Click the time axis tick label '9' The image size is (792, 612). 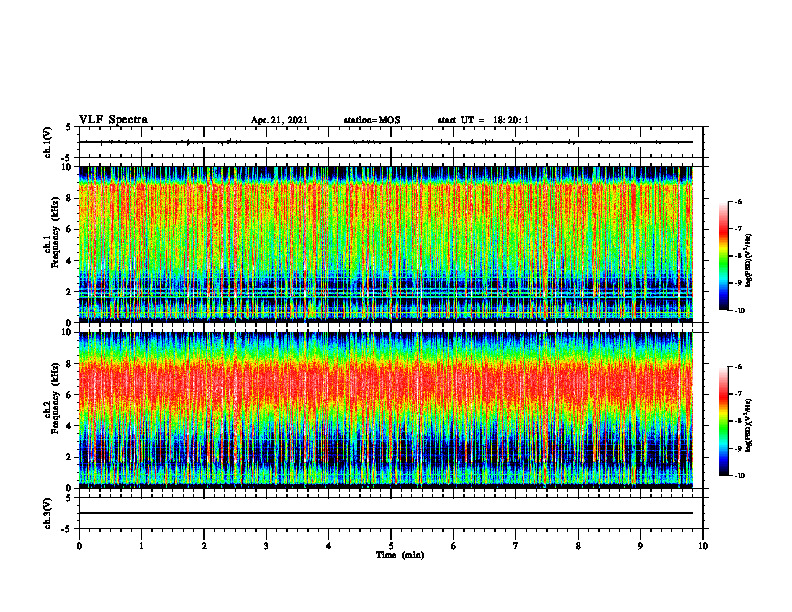click(x=640, y=546)
